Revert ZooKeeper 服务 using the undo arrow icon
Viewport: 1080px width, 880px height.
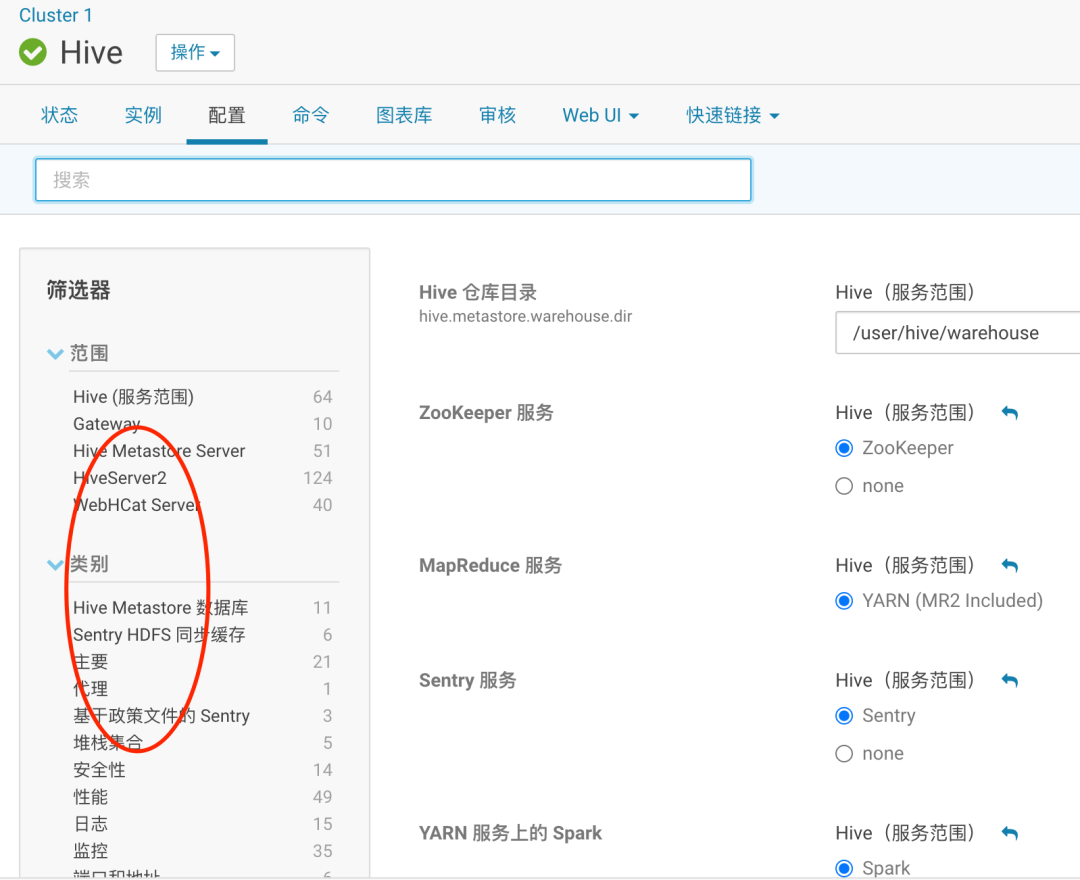click(1010, 413)
